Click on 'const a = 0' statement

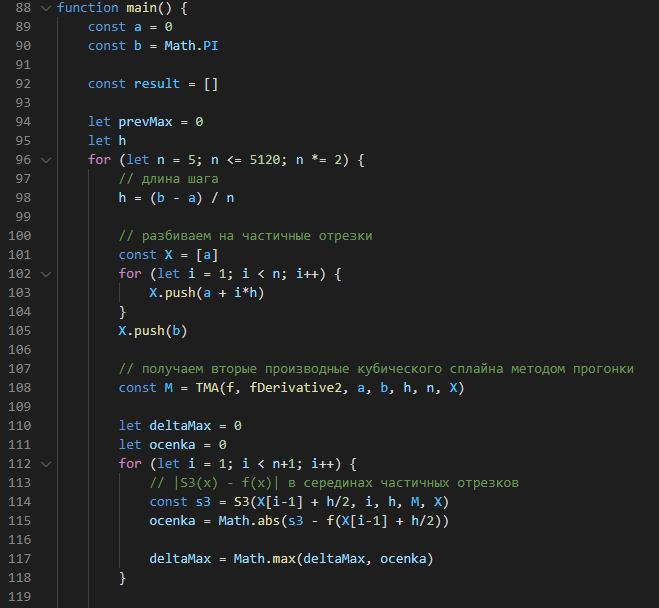[x=130, y=27]
